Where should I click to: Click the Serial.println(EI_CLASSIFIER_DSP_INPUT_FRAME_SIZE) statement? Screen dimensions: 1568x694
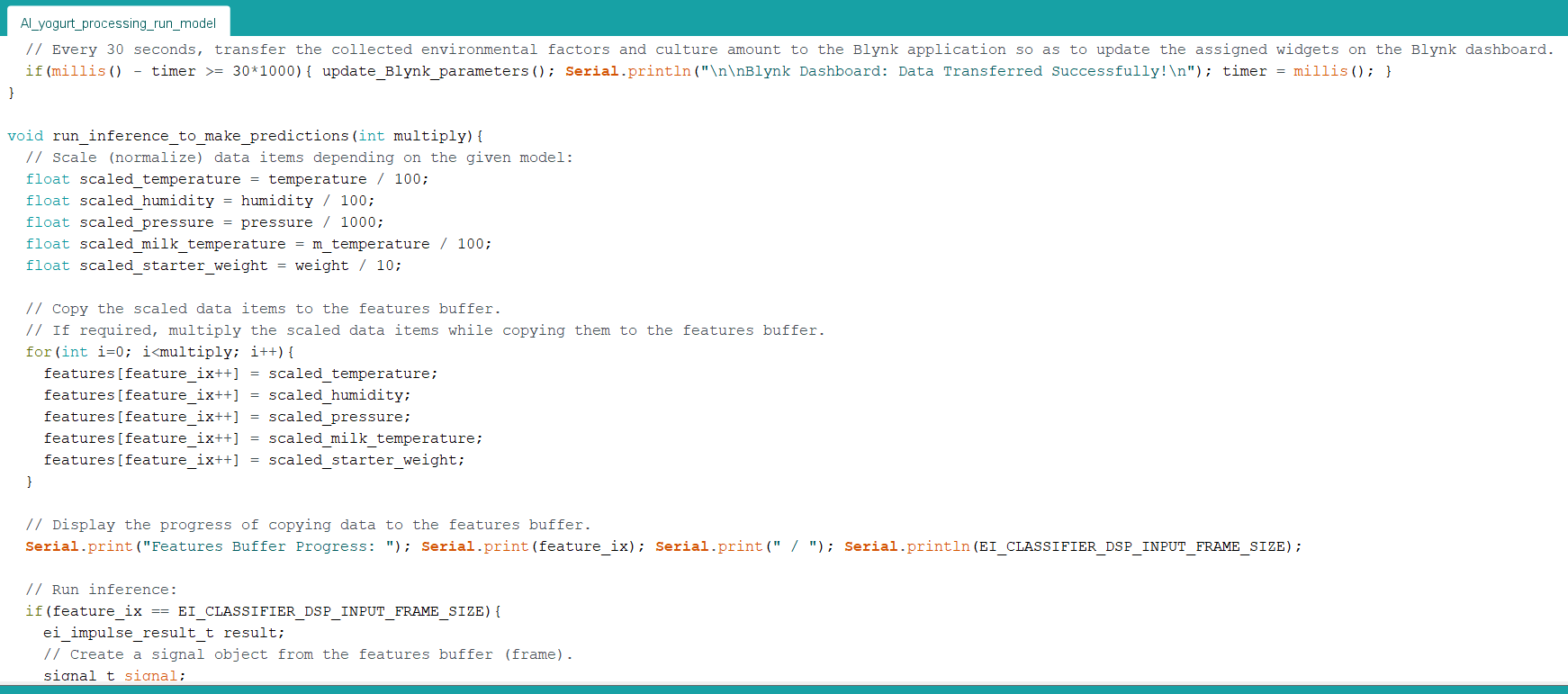[x=1069, y=546]
